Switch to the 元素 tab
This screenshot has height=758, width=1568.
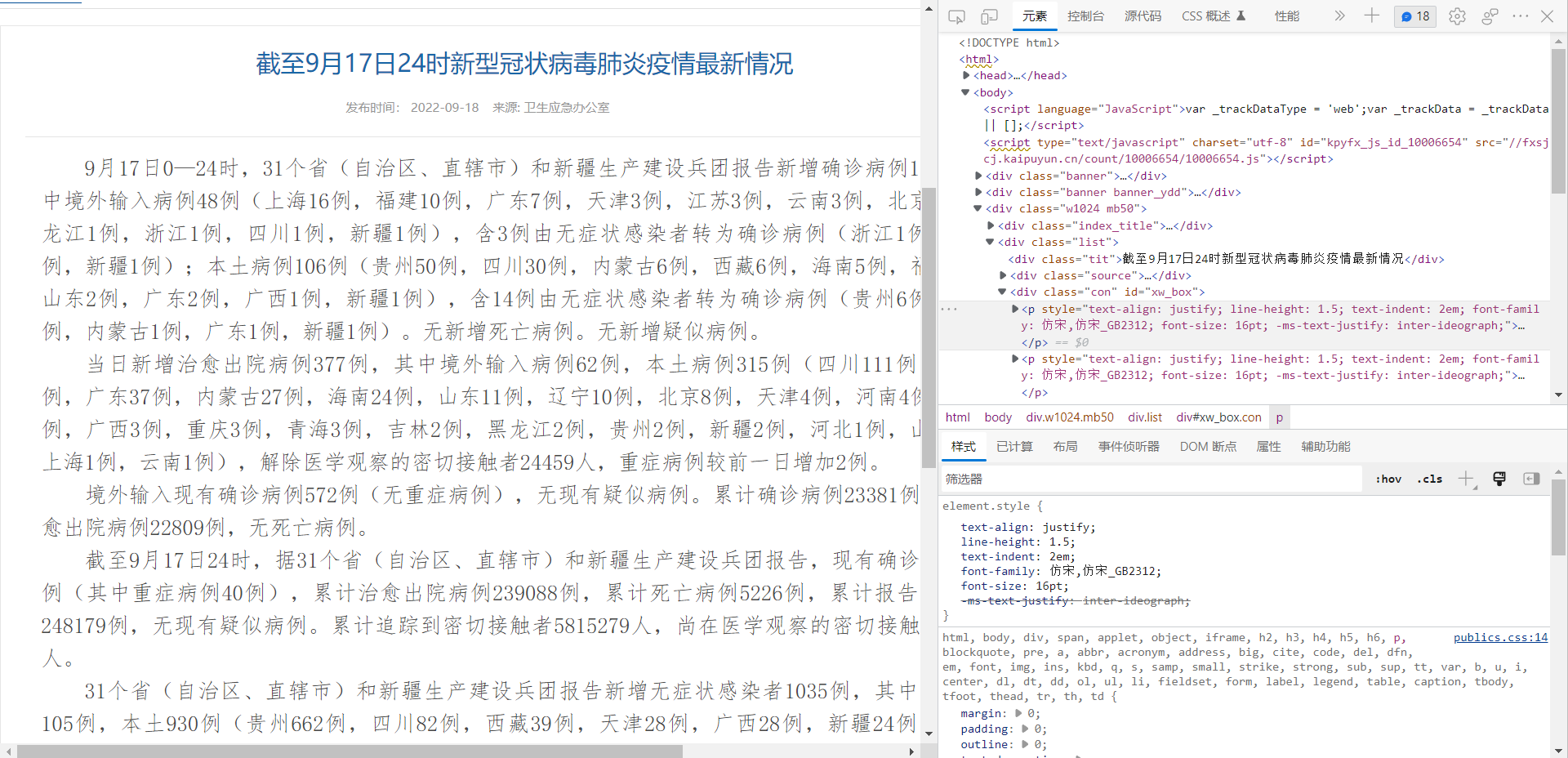(x=1035, y=16)
